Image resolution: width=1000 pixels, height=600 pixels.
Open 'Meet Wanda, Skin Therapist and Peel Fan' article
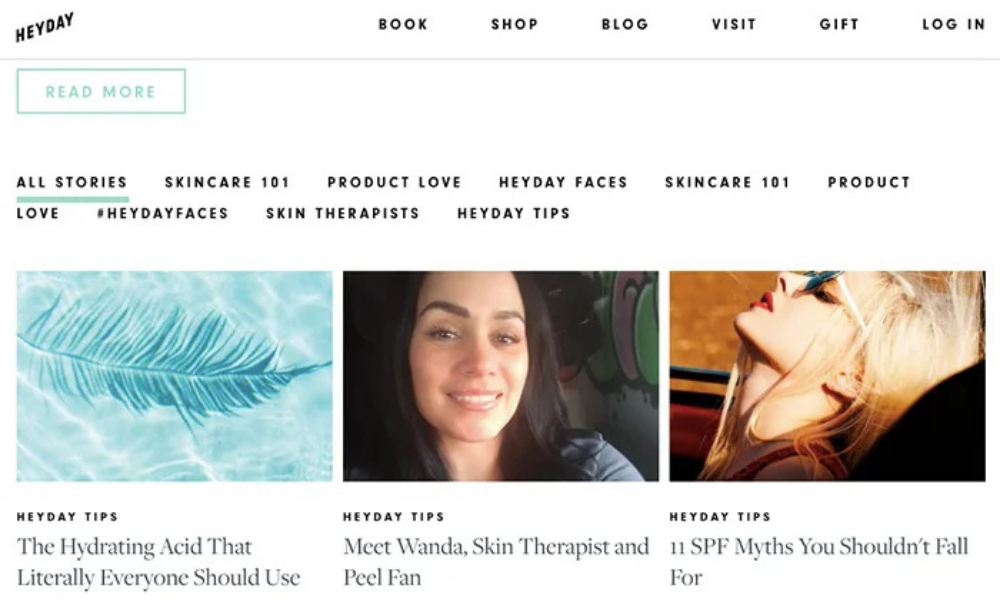[x=496, y=562]
